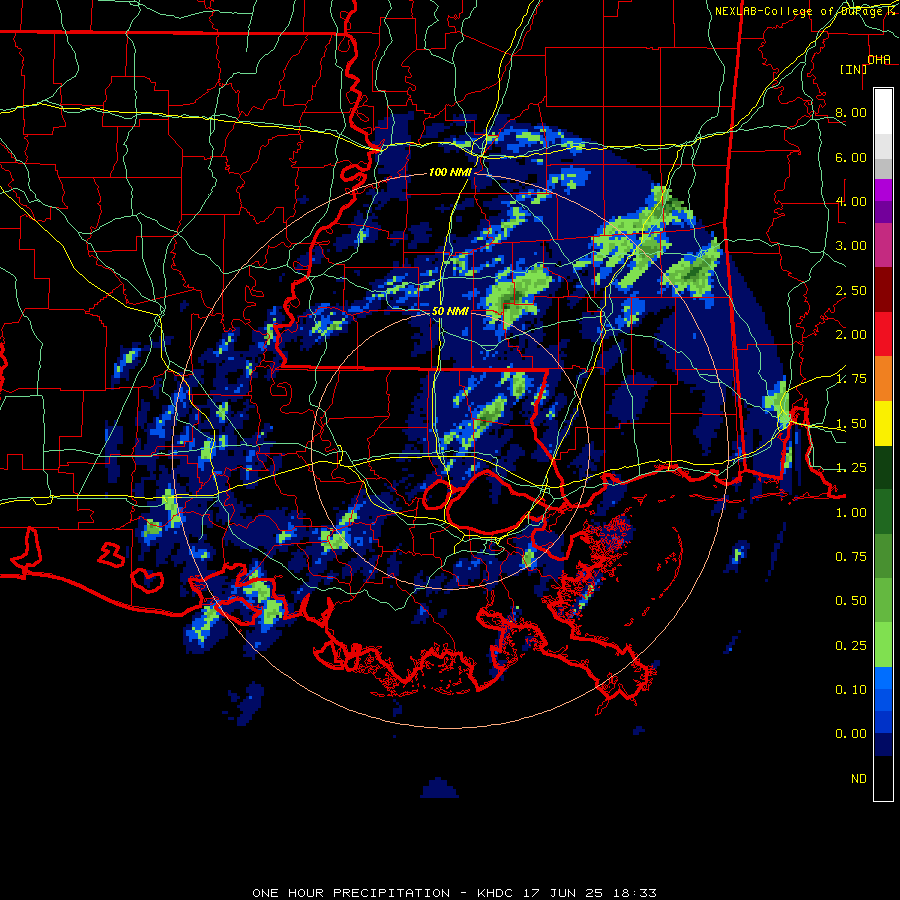Click the 0.10 legend value

tap(850, 690)
